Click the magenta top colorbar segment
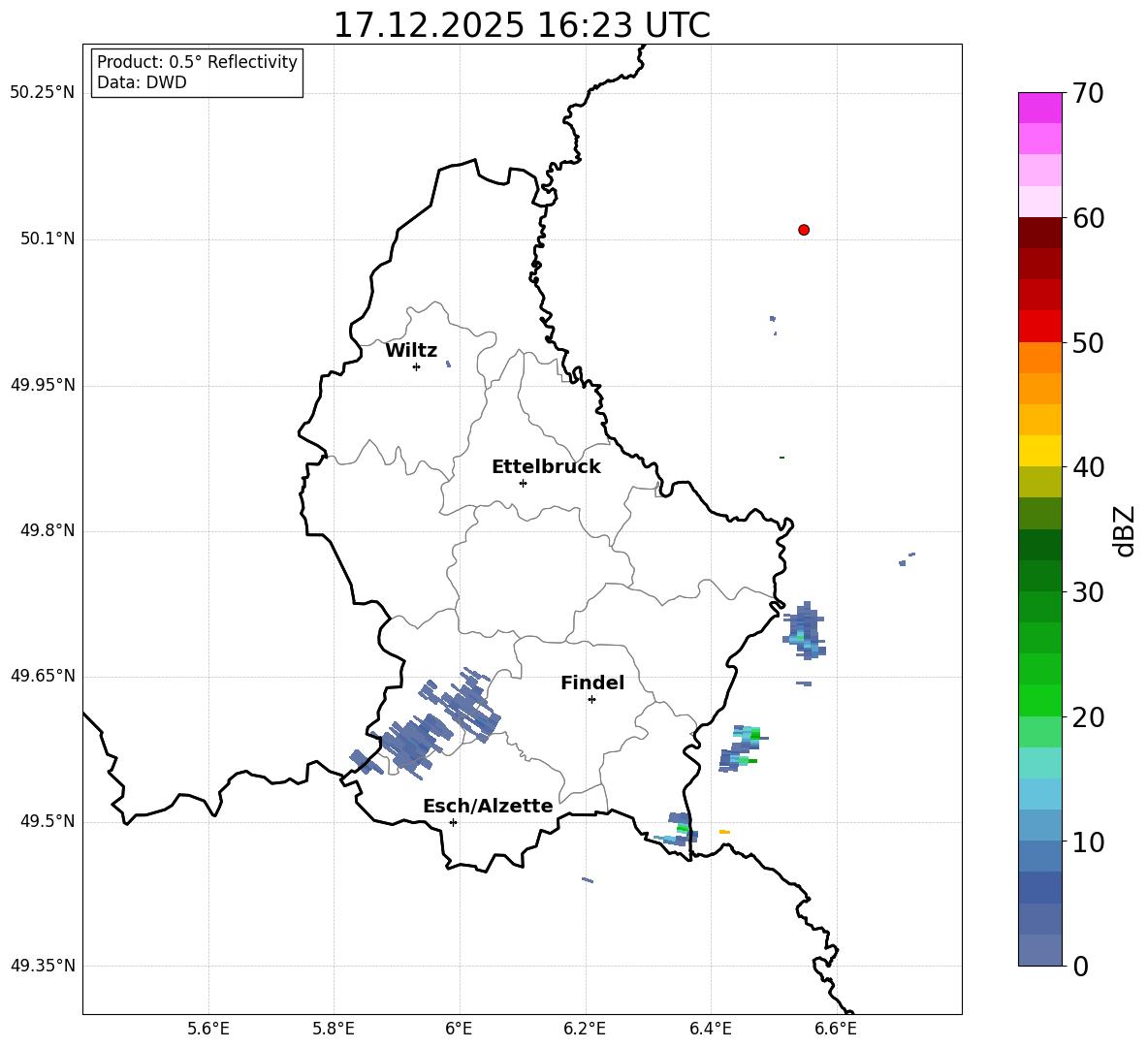Screen dimensions: 1148x1048 [1039, 108]
